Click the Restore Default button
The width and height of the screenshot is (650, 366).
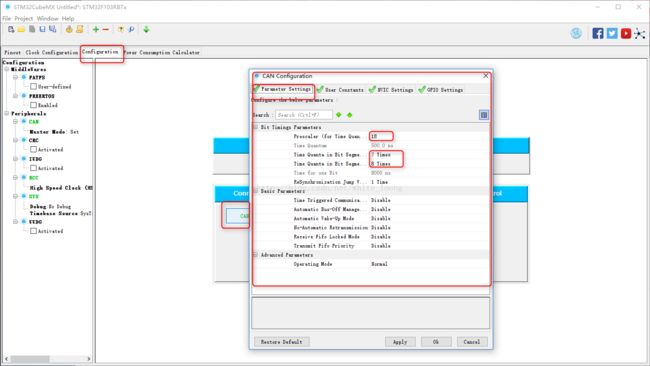pos(281,342)
